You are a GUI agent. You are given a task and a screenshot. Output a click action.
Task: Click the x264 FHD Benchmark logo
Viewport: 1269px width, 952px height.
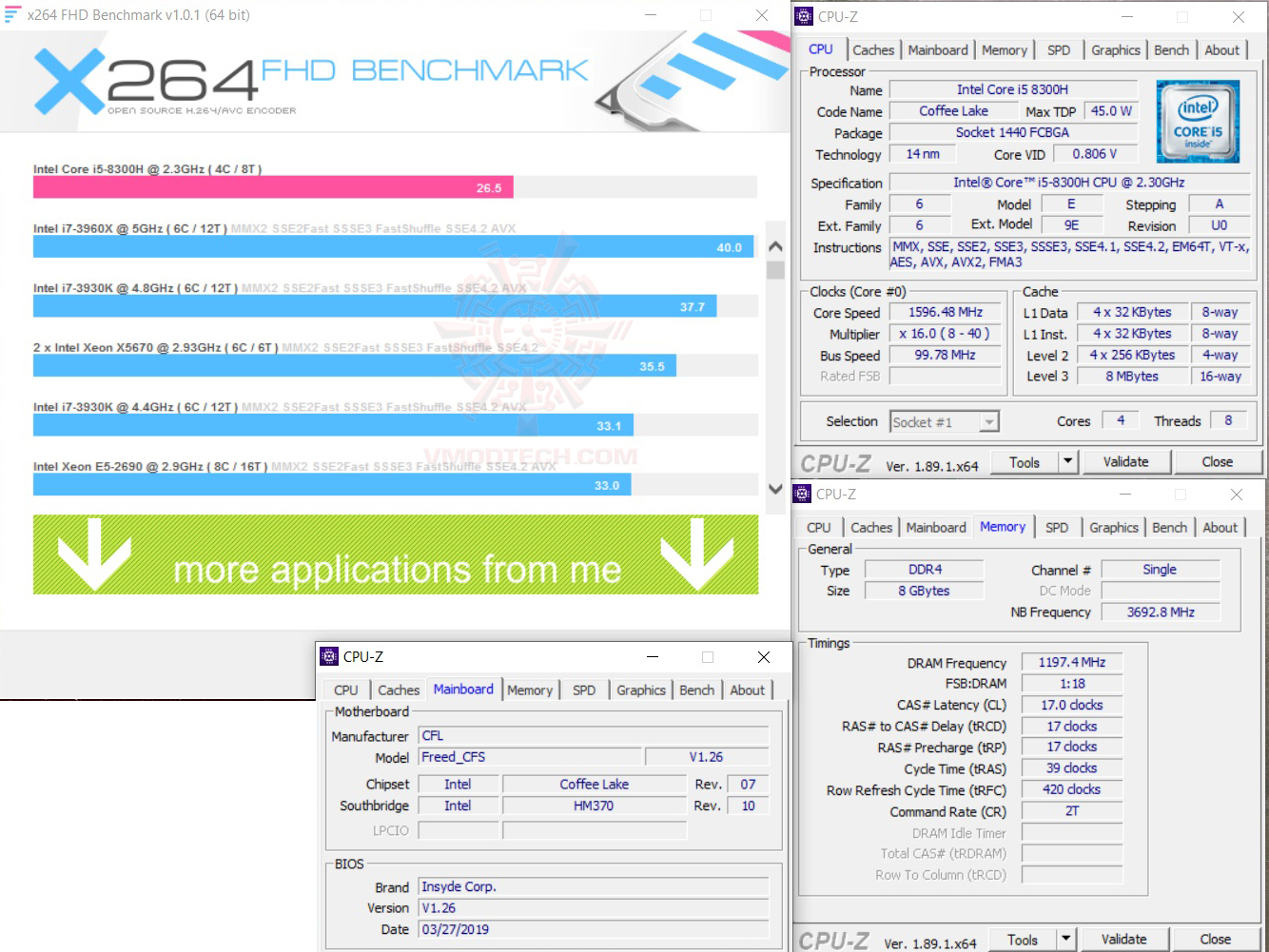coord(311,83)
